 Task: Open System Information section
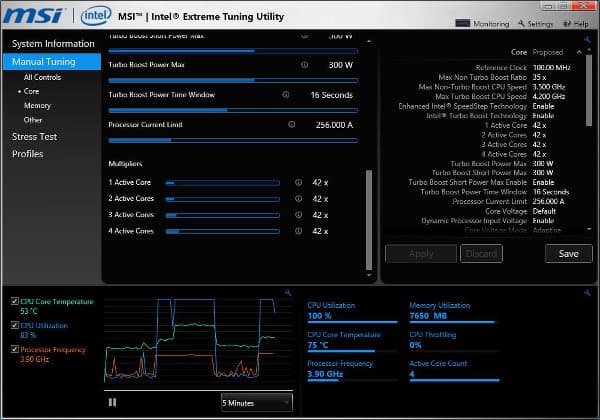[53, 44]
